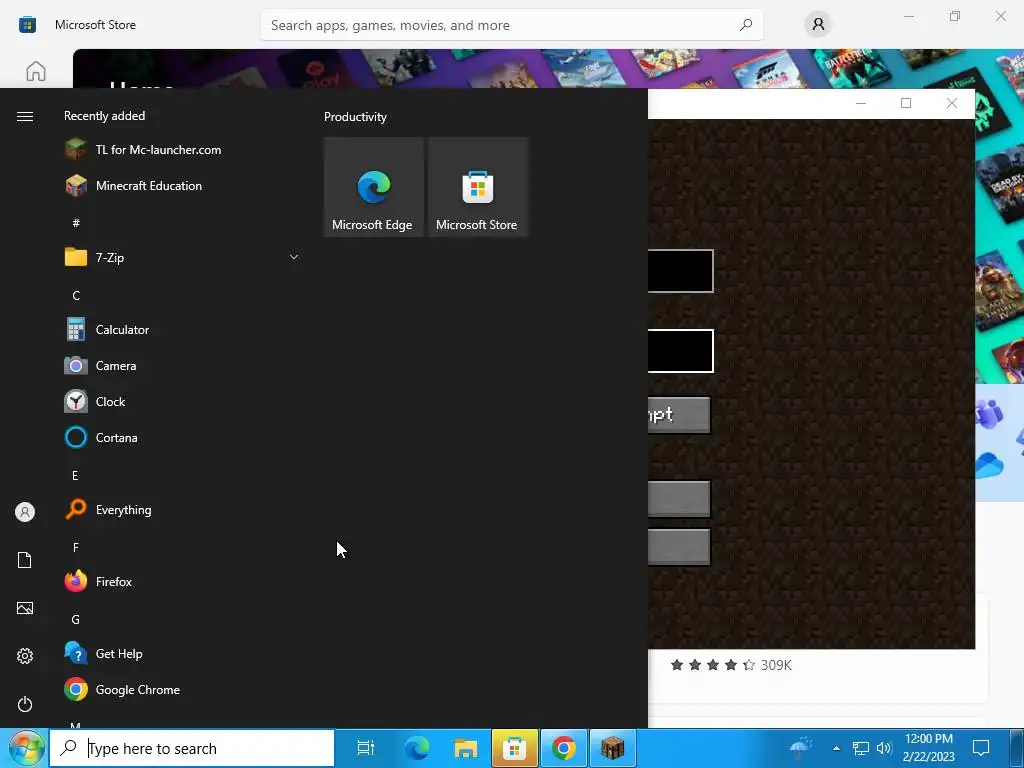Screen dimensions: 1024x768
Task: Go to Store Home tab
Action: [36, 71]
